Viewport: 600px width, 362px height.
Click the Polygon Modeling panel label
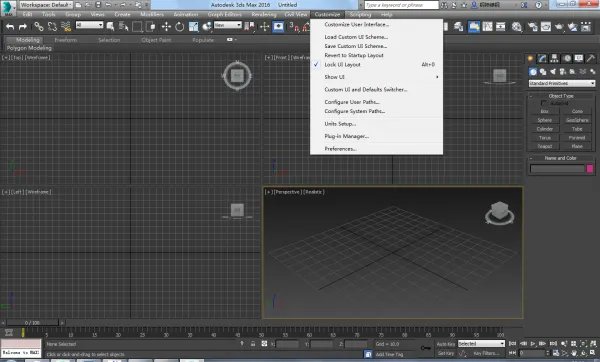pos(29,48)
